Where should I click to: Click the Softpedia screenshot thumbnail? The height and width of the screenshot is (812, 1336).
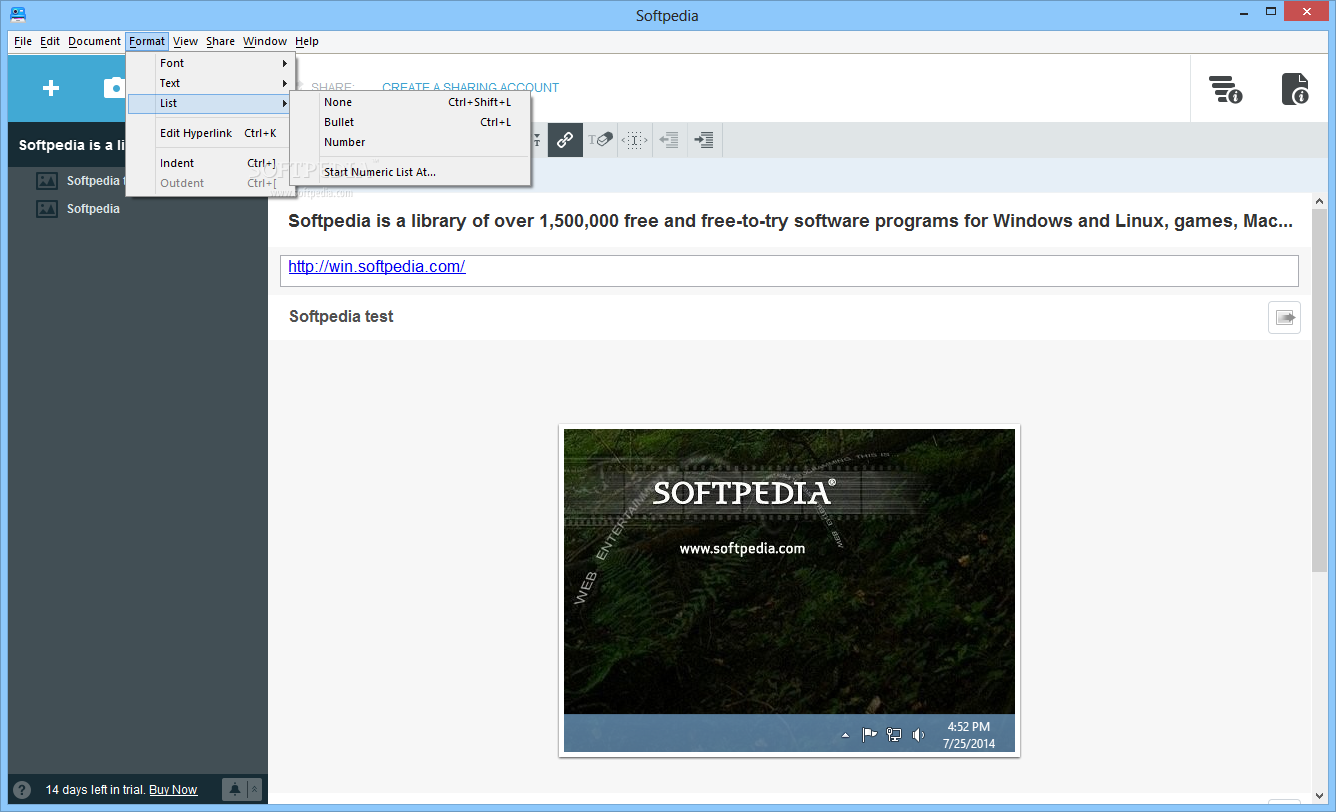pyautogui.click(x=789, y=590)
